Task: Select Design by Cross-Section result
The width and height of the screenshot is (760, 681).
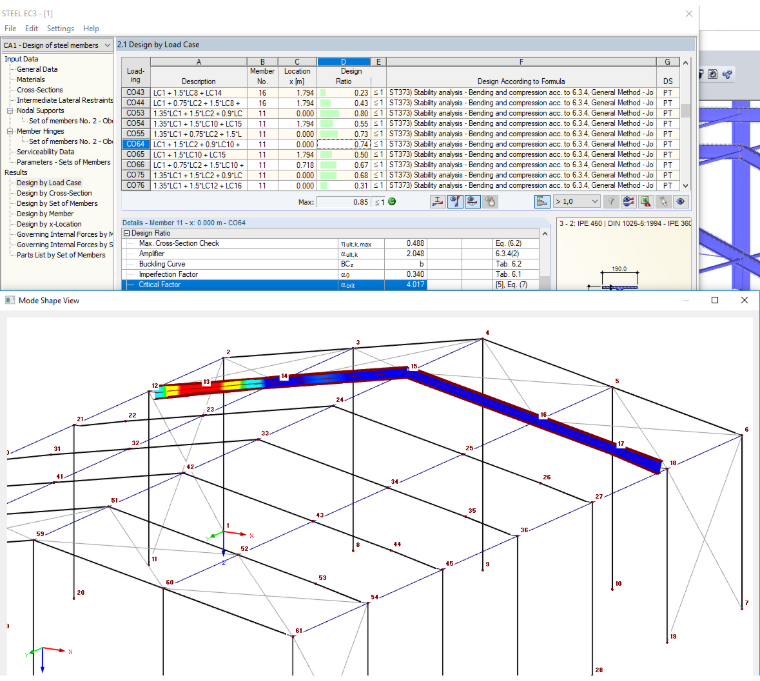Action: (x=54, y=193)
